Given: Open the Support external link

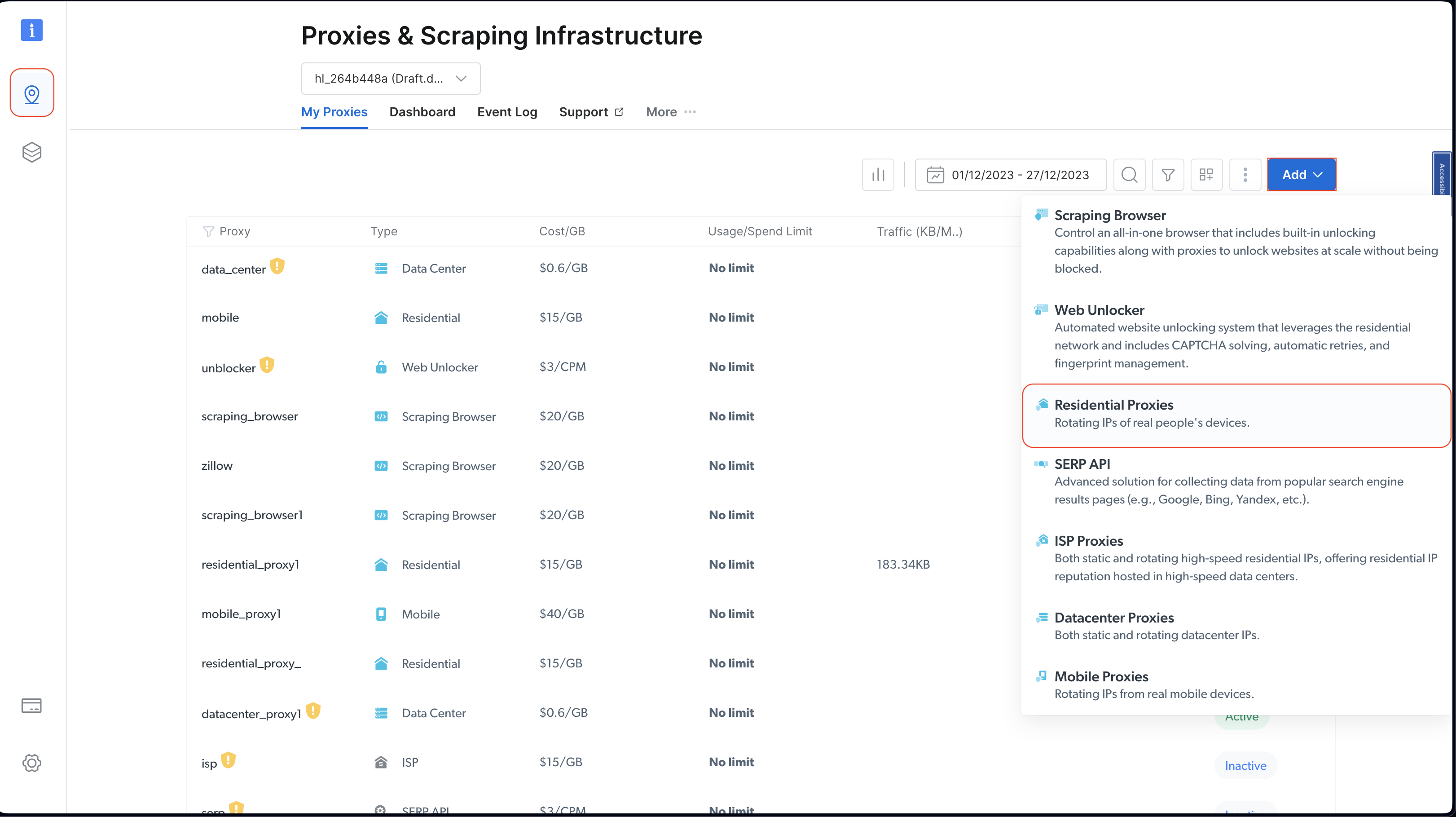Looking at the screenshot, I should click(591, 112).
